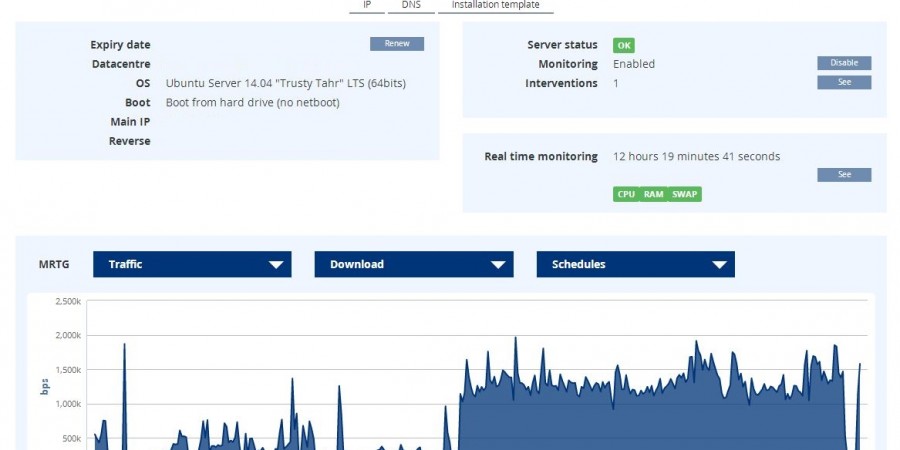The width and height of the screenshot is (900, 450).
Task: See real time monitoring details
Action: pyautogui.click(x=844, y=174)
